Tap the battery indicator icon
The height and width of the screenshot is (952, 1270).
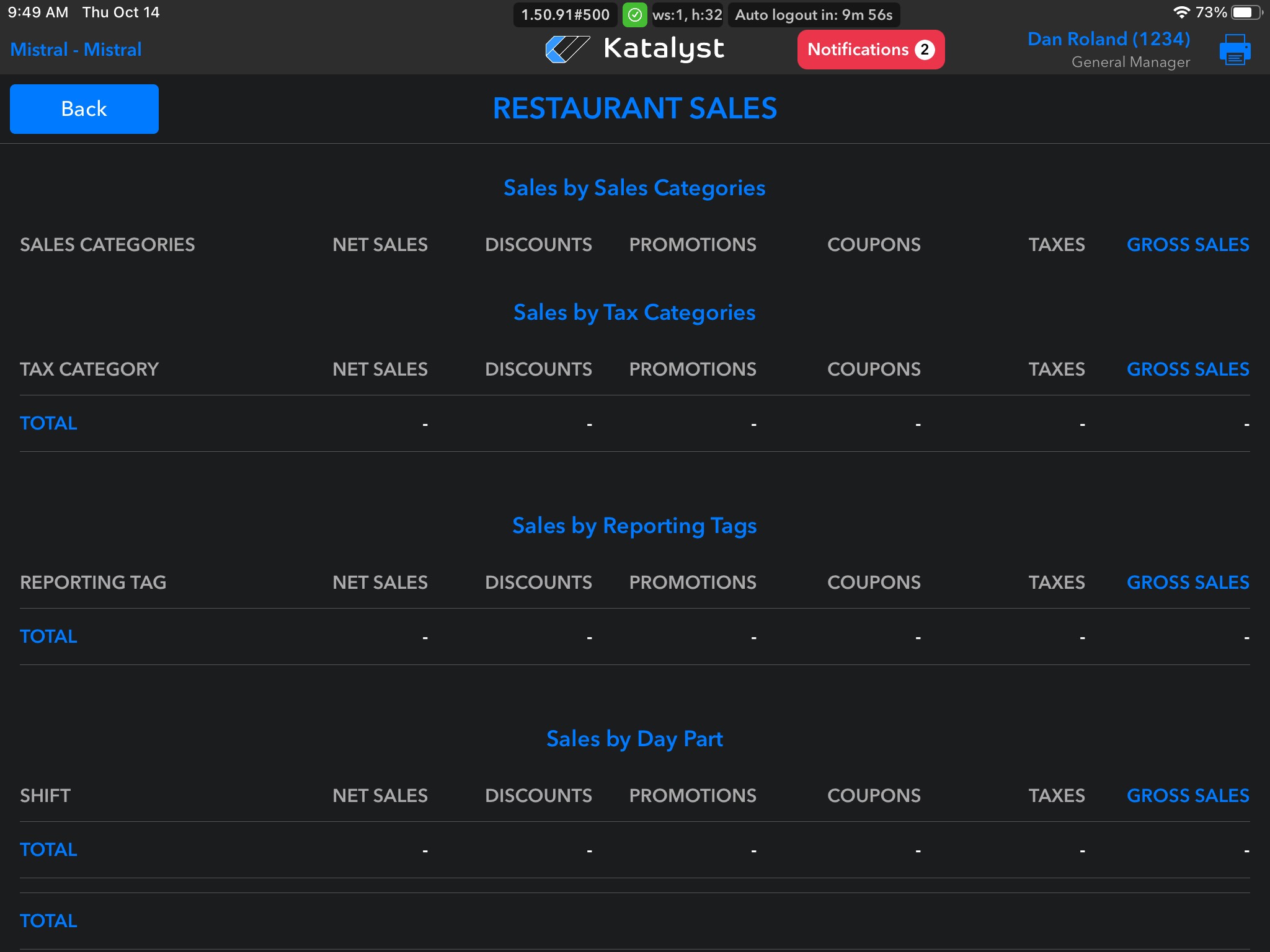pyautogui.click(x=1245, y=12)
